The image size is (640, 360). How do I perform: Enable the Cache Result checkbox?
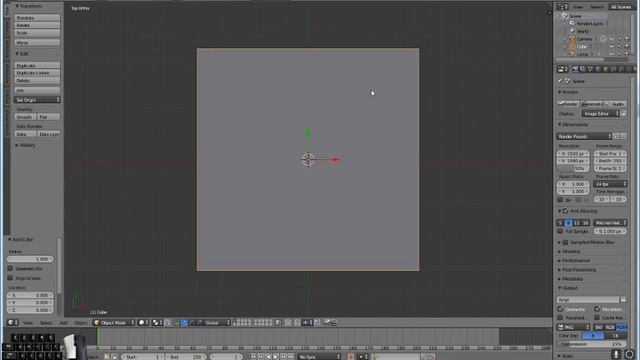597,317
